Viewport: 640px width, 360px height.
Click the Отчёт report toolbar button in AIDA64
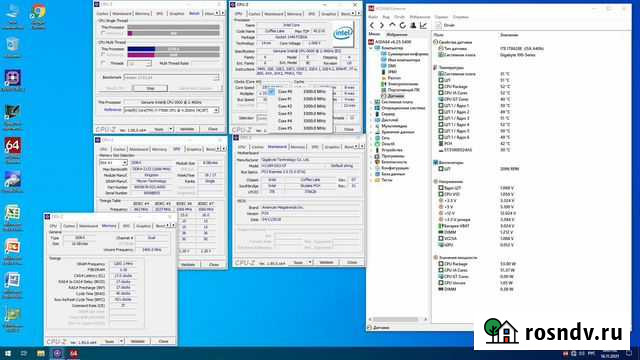point(445,25)
